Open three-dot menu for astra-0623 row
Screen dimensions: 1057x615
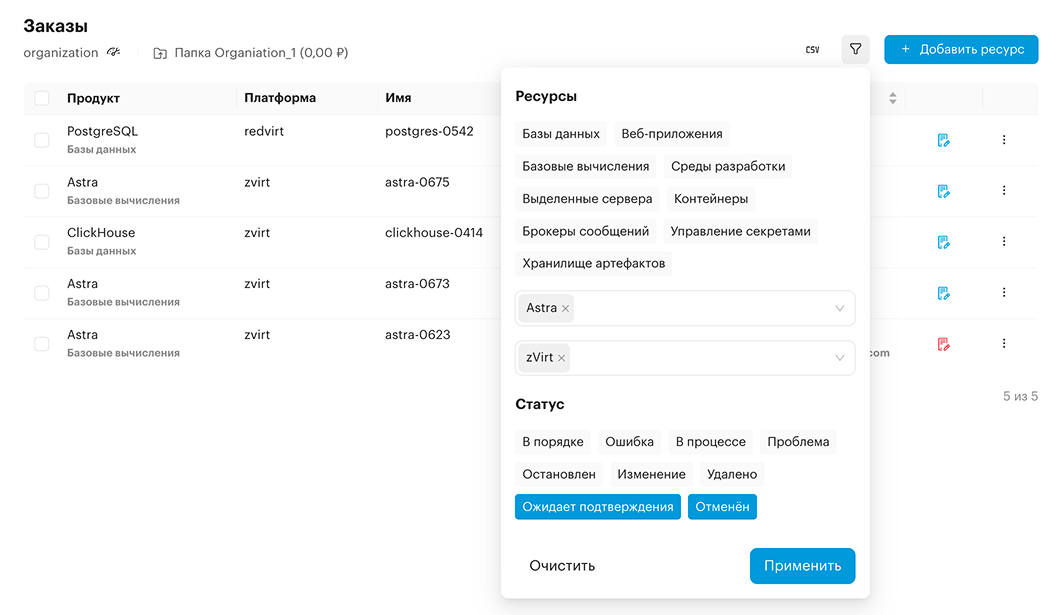coord(1004,343)
